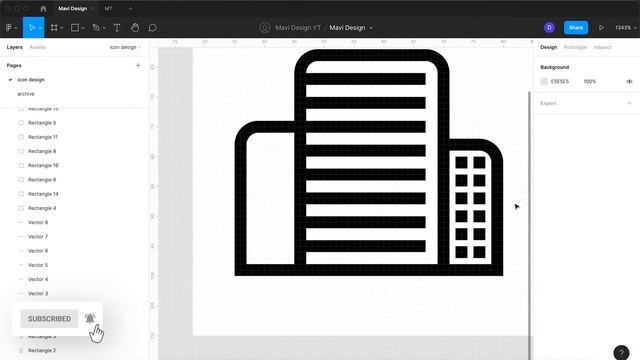640x360 pixels.
Task: Open a new tab with plus
Action: pos(130,9)
